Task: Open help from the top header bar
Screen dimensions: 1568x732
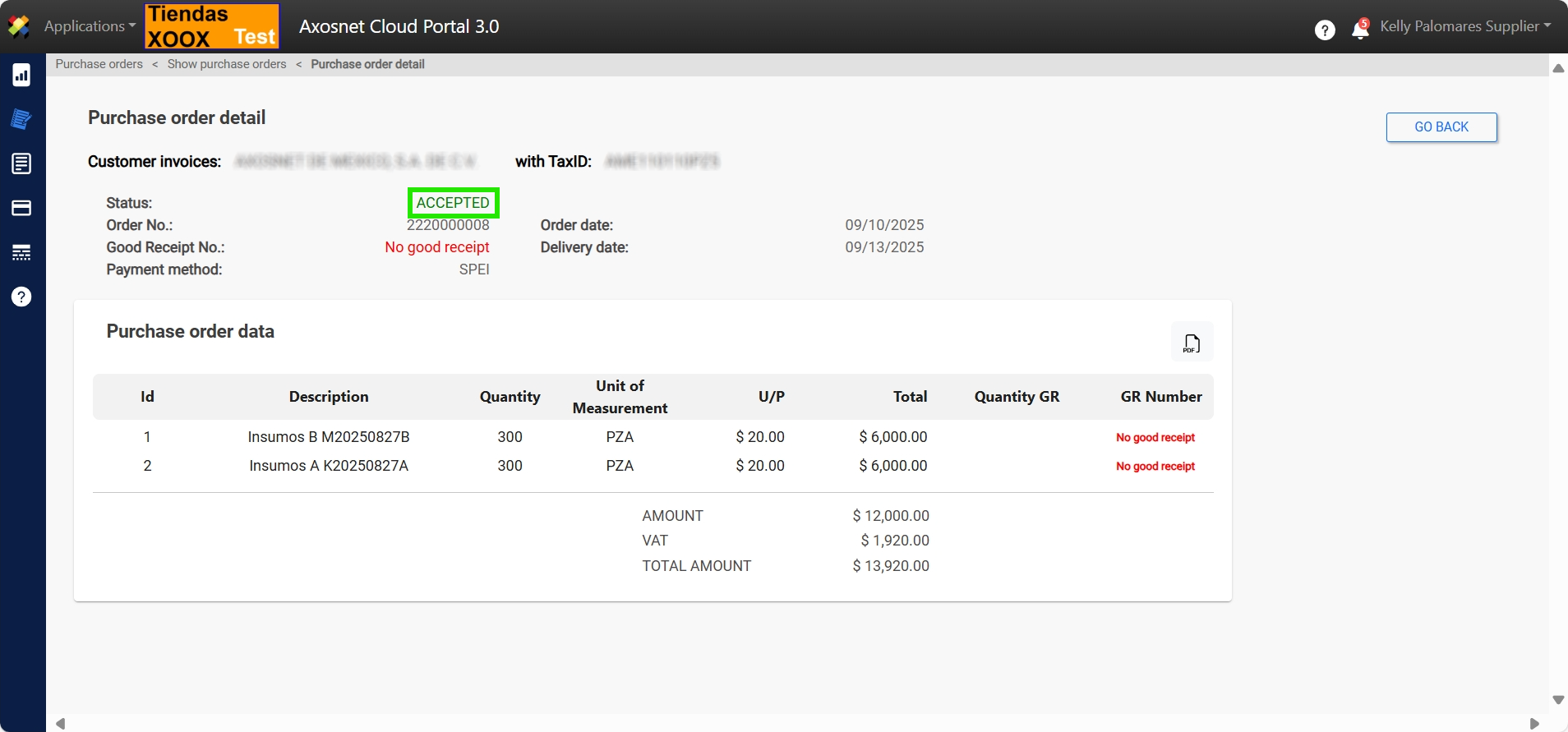Action: pyautogui.click(x=1324, y=30)
